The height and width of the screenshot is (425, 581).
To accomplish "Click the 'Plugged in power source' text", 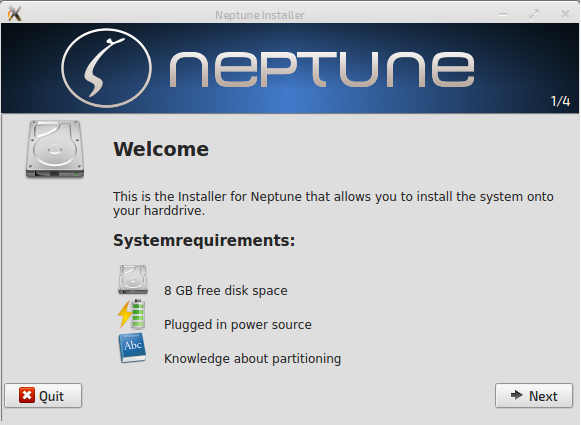I will click(x=238, y=325).
